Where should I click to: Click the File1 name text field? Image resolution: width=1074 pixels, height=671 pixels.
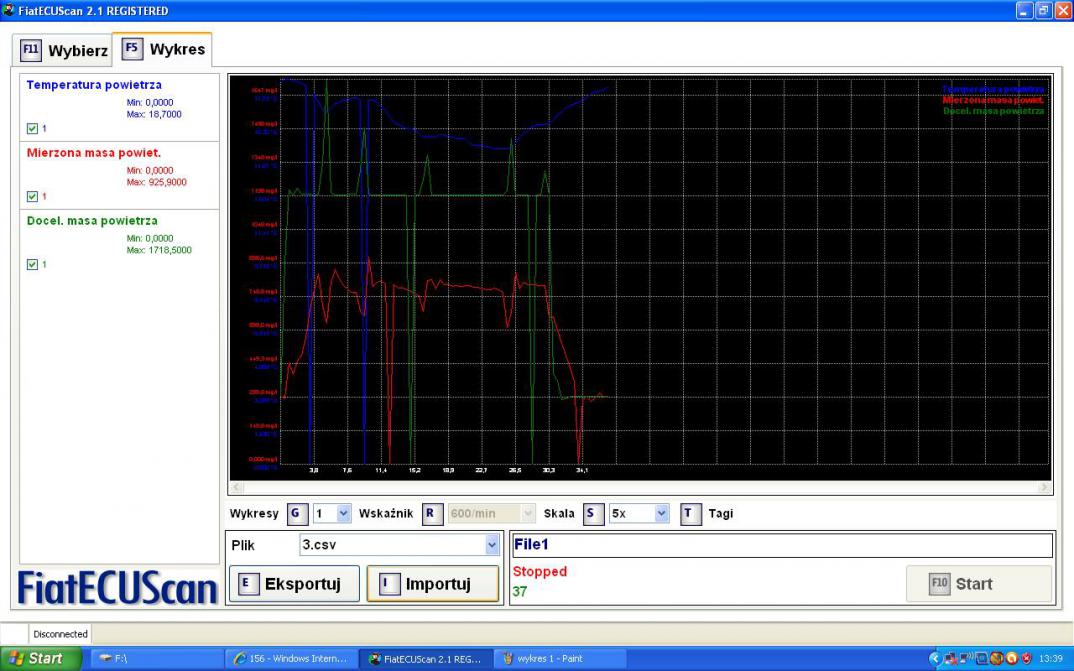tap(781, 545)
